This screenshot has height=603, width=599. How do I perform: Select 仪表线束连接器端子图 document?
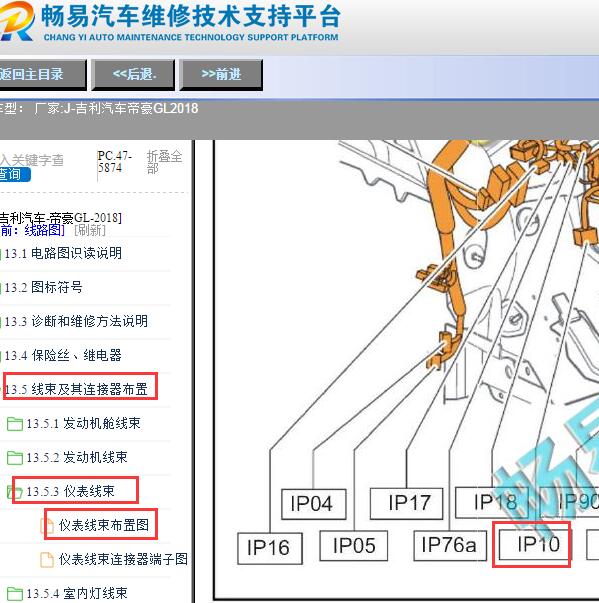coord(123,559)
